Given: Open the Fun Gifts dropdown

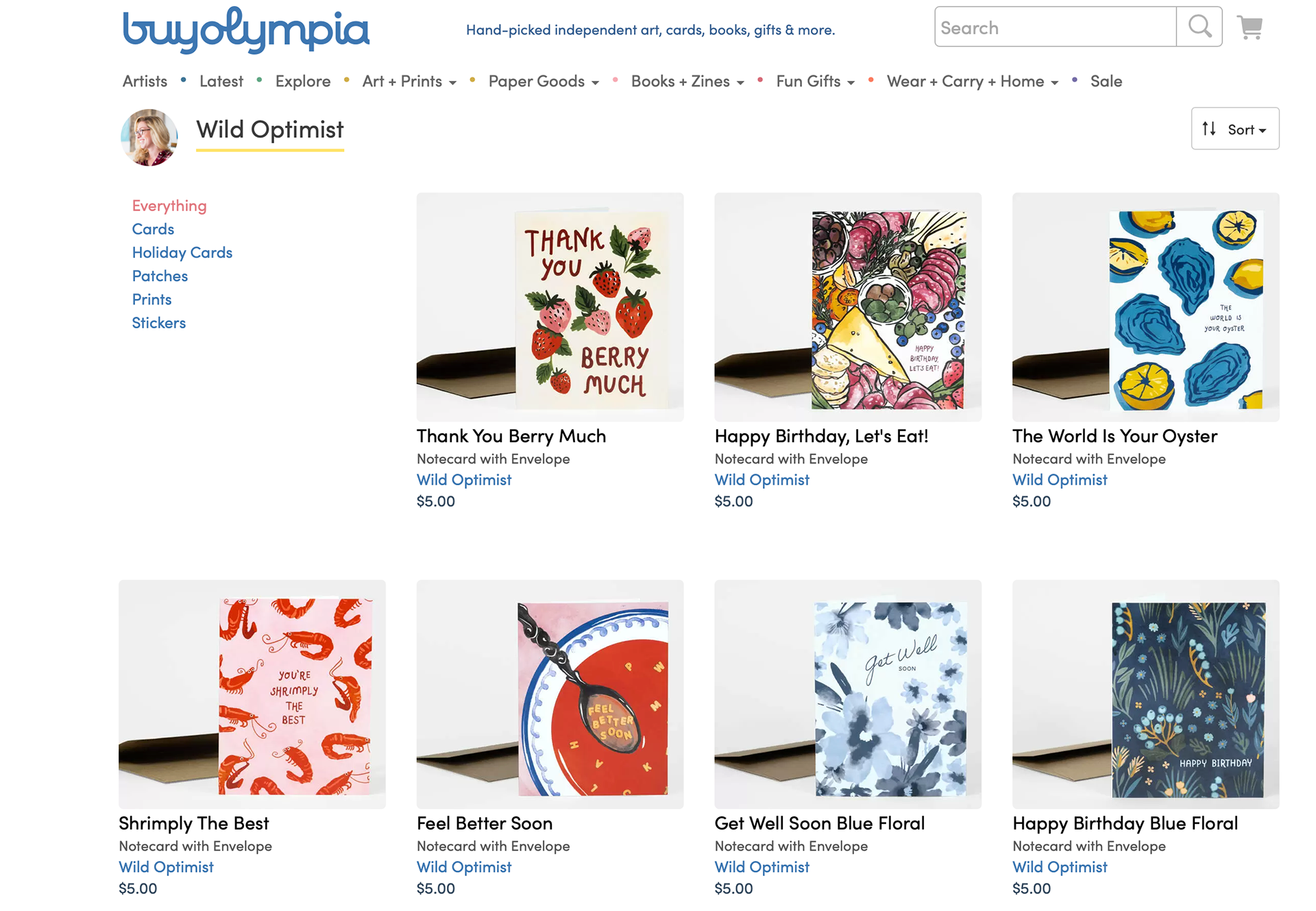Looking at the screenshot, I should coord(815,82).
